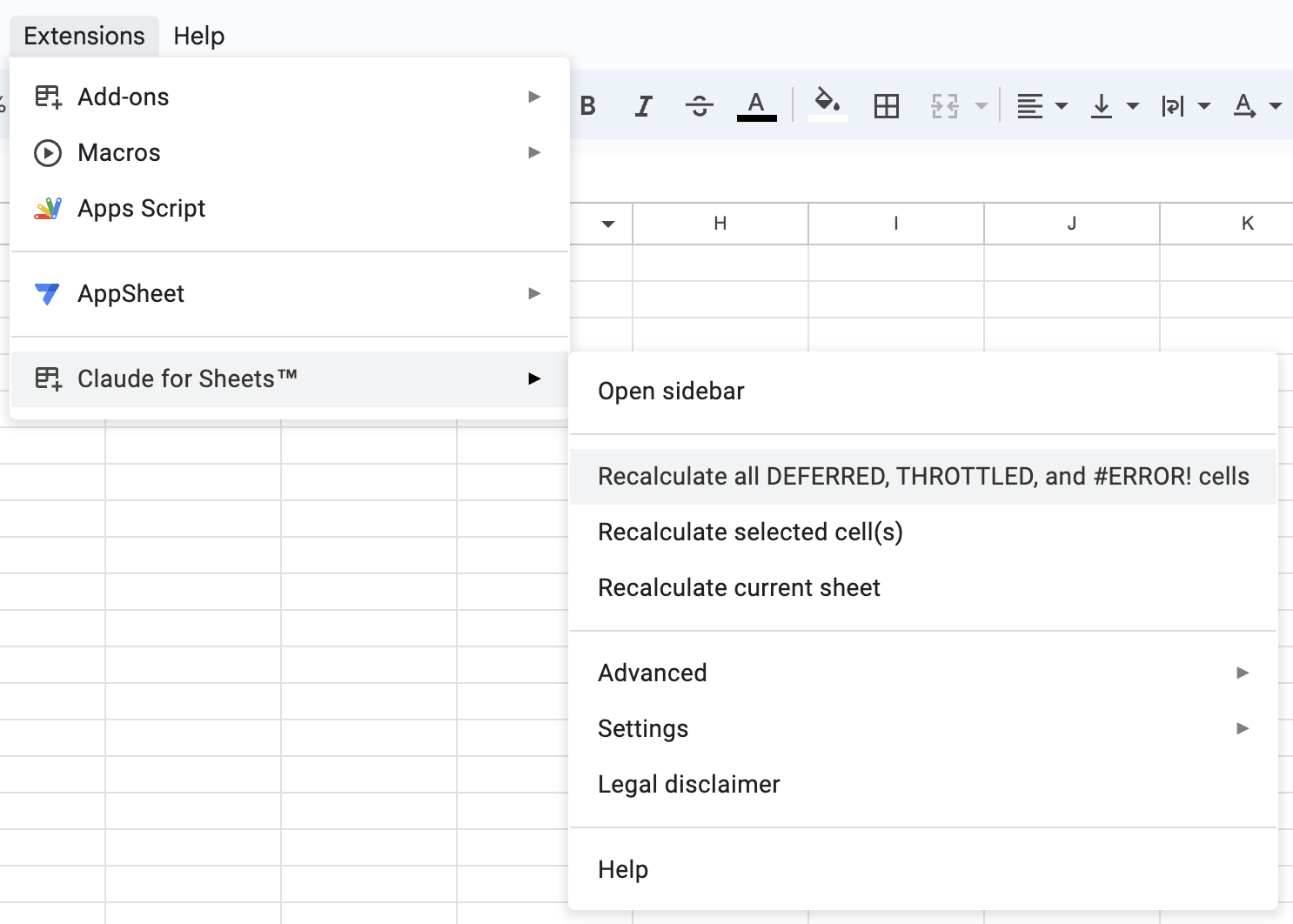Open the borders tool
This screenshot has width=1293, height=924.
[887, 106]
